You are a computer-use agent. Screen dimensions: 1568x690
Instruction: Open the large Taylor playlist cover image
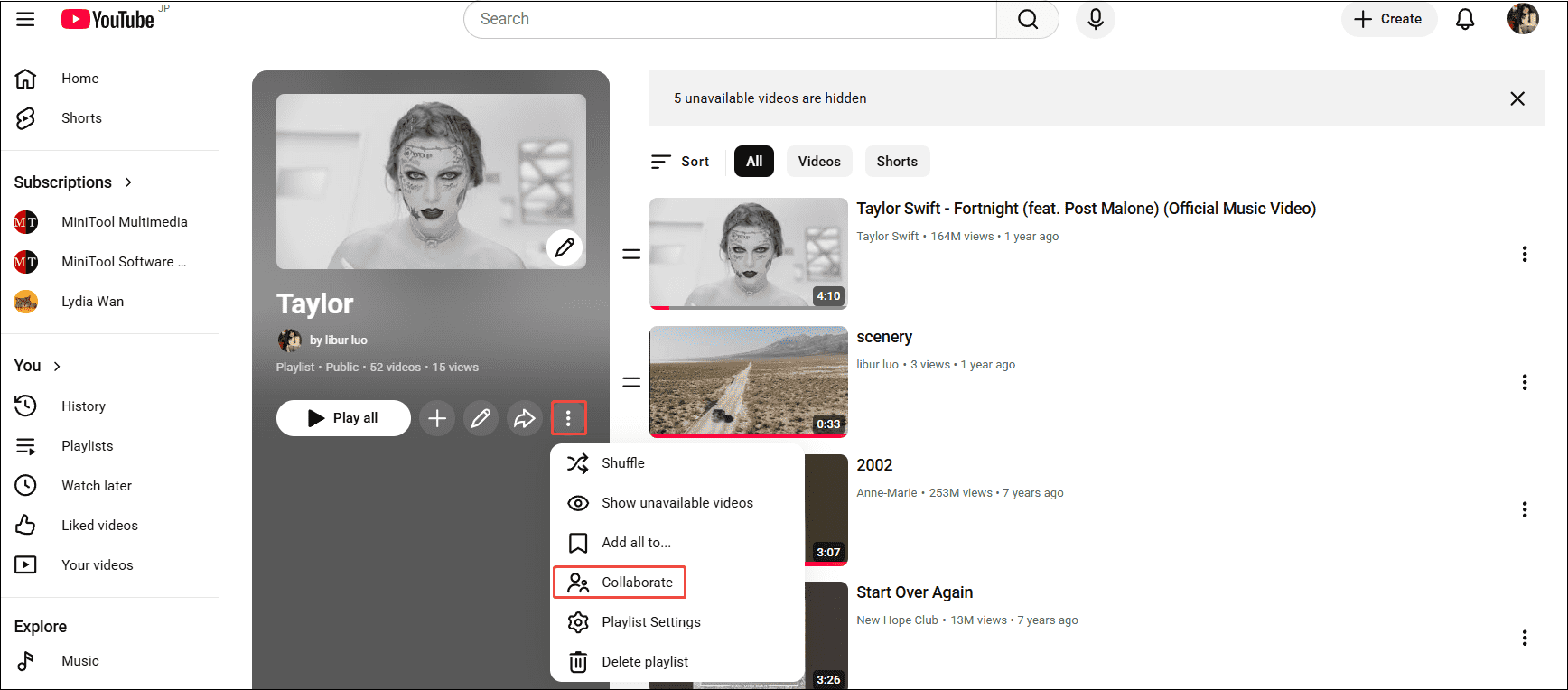431,182
